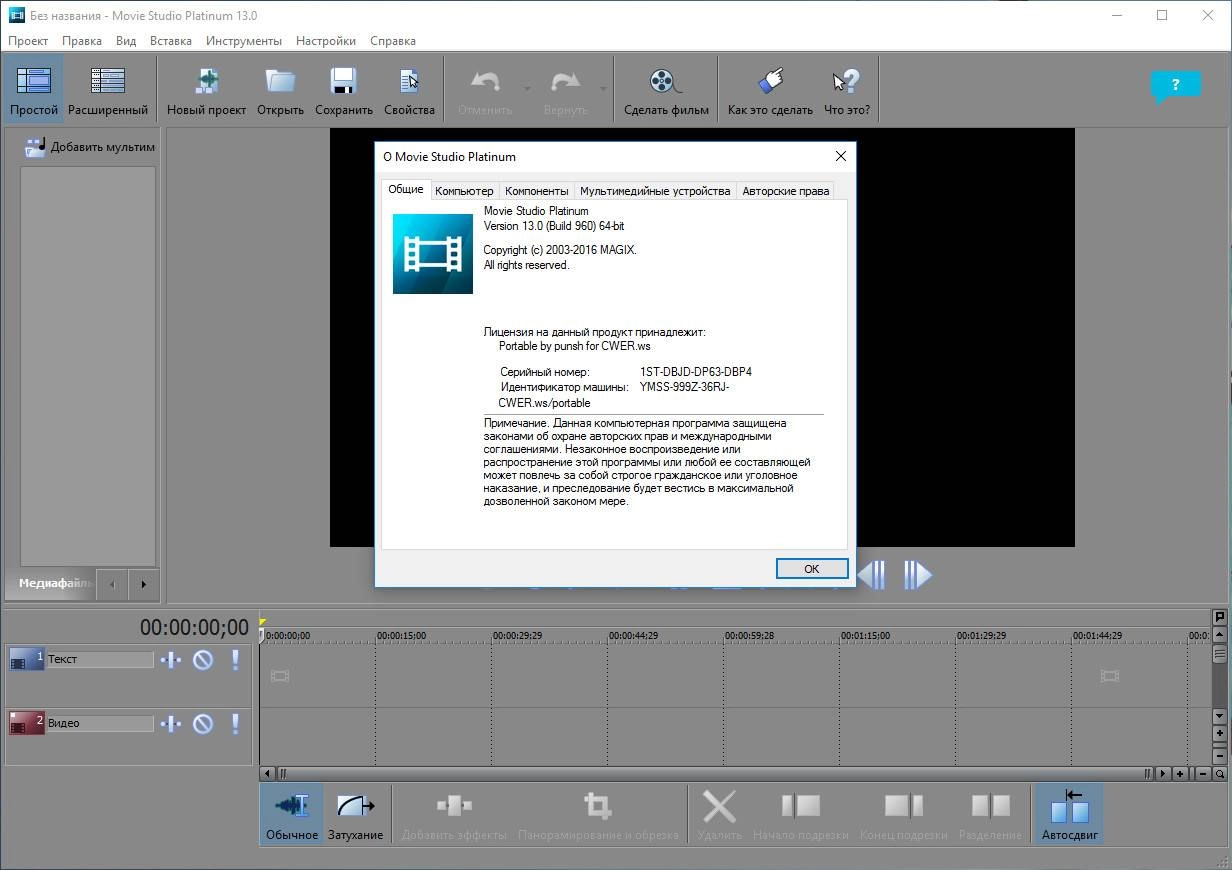Click the Текст track name field

(x=100, y=659)
